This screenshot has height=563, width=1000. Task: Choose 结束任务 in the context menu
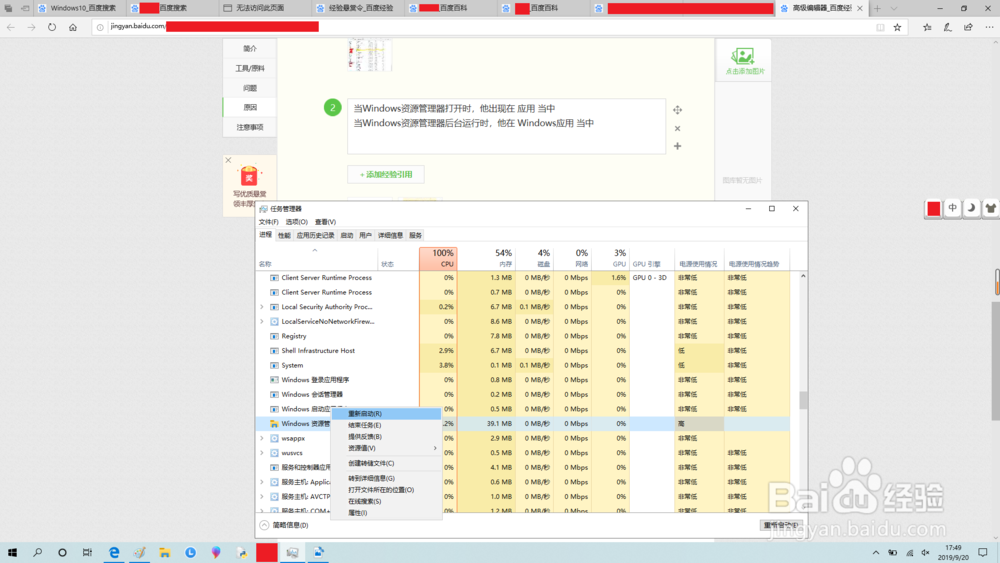point(386,425)
